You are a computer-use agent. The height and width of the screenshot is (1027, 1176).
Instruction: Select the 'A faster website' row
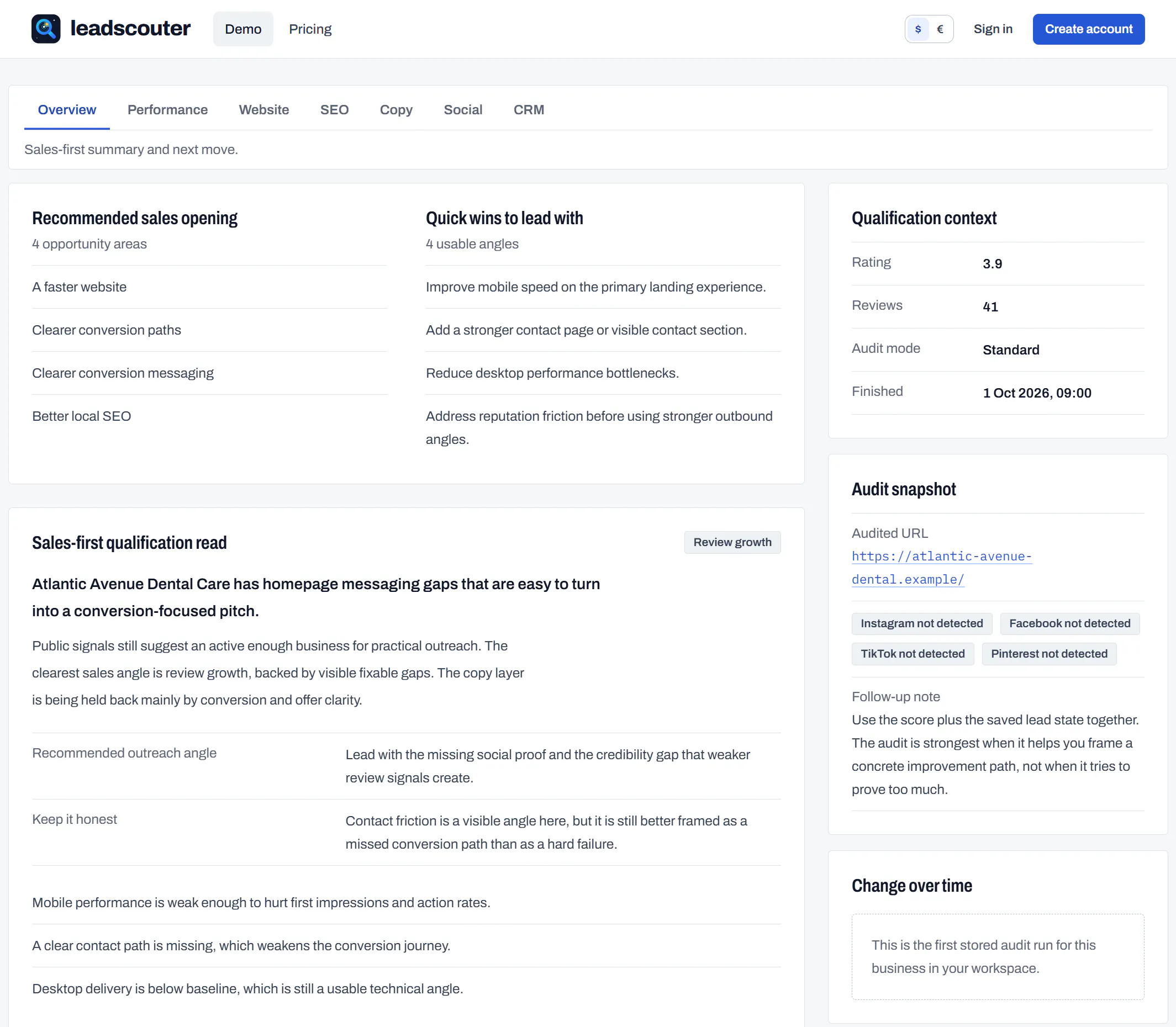point(209,287)
